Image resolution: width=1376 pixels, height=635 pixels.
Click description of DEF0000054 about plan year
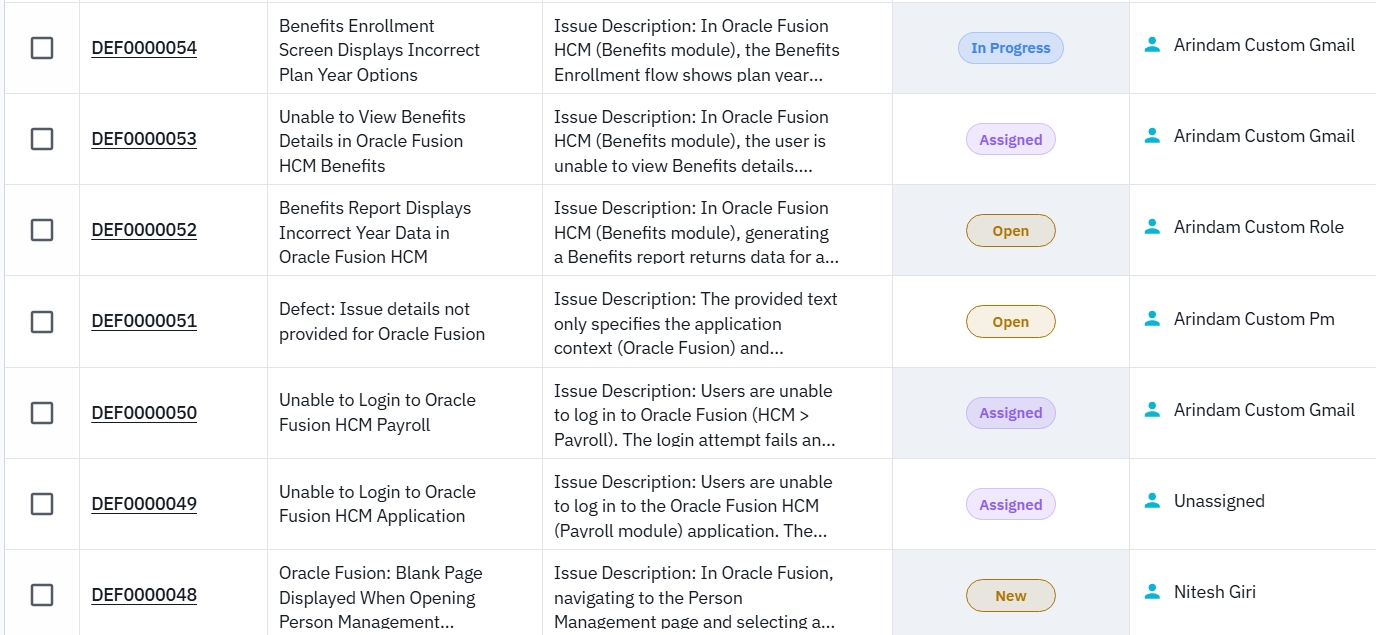(x=697, y=50)
